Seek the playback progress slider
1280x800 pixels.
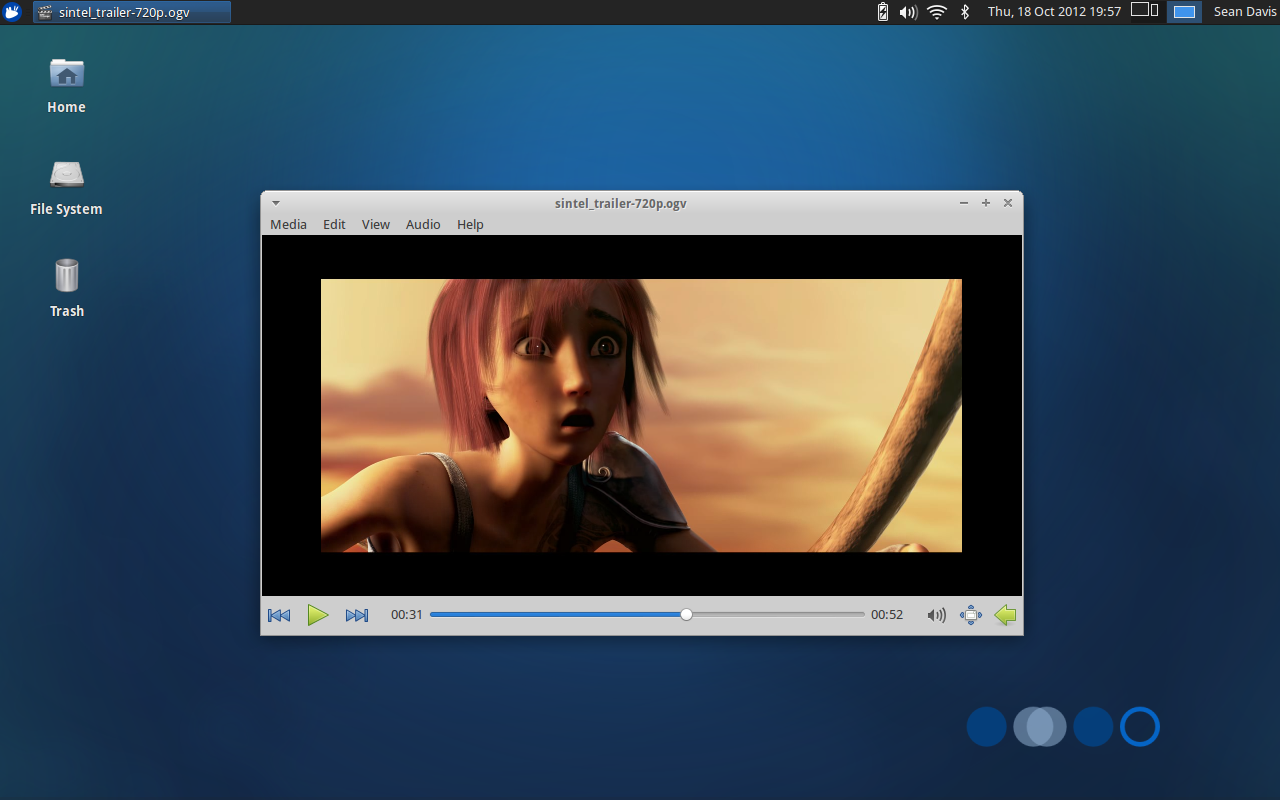tap(686, 614)
